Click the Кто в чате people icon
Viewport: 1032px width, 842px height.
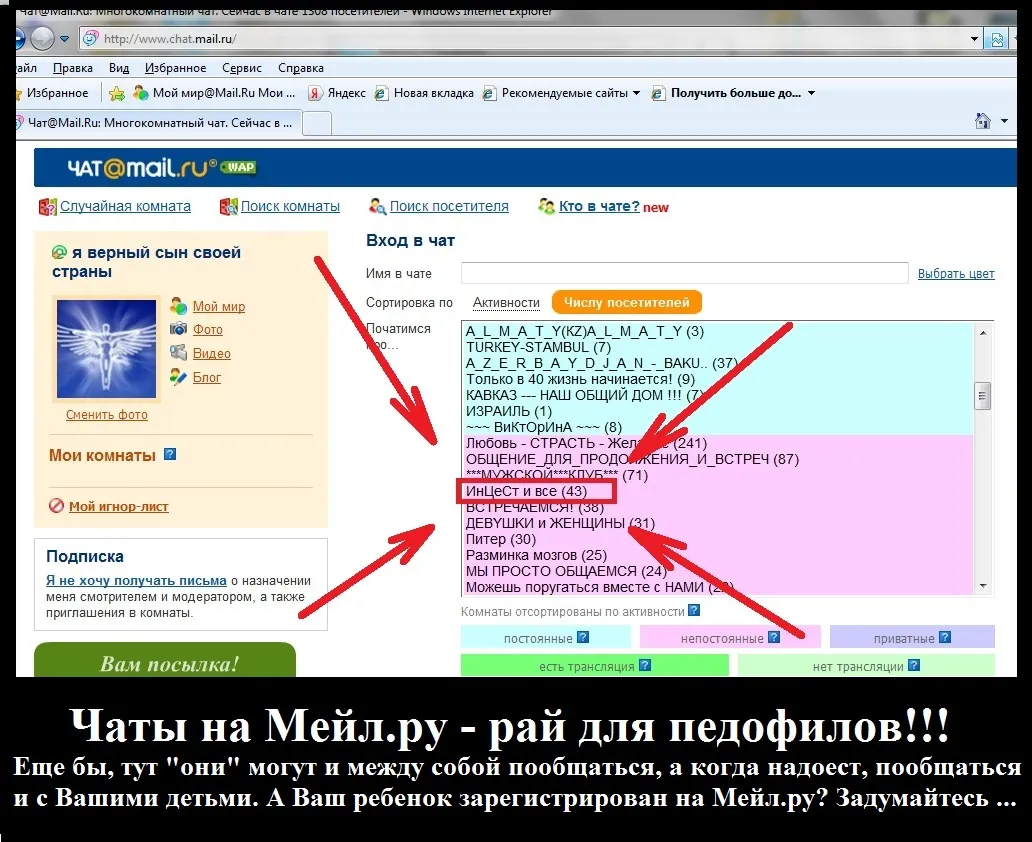(x=546, y=207)
